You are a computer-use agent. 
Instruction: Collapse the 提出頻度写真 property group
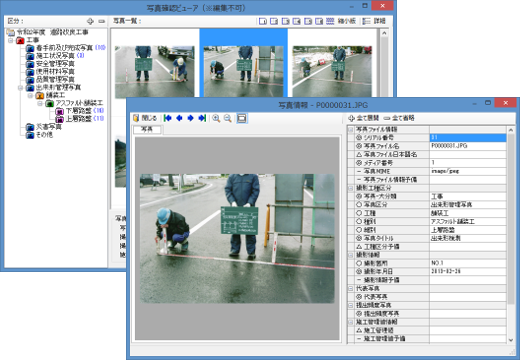click(x=351, y=305)
